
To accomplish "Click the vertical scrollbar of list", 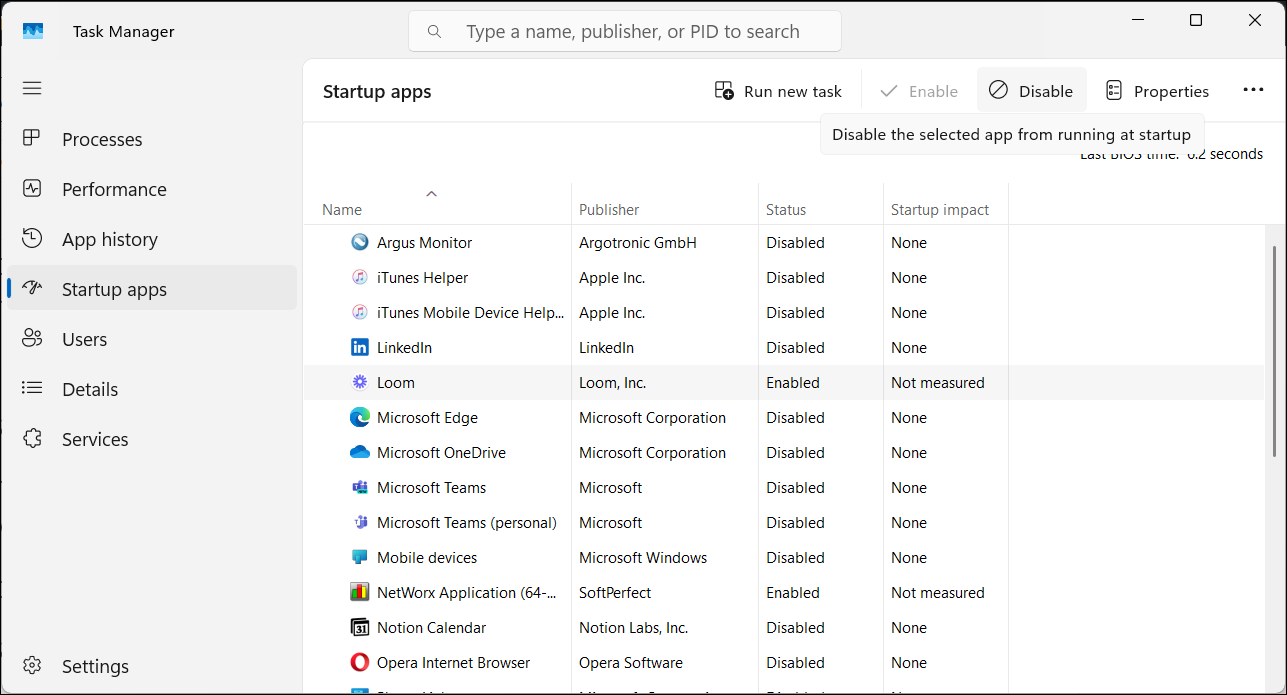I will point(1273,350).
